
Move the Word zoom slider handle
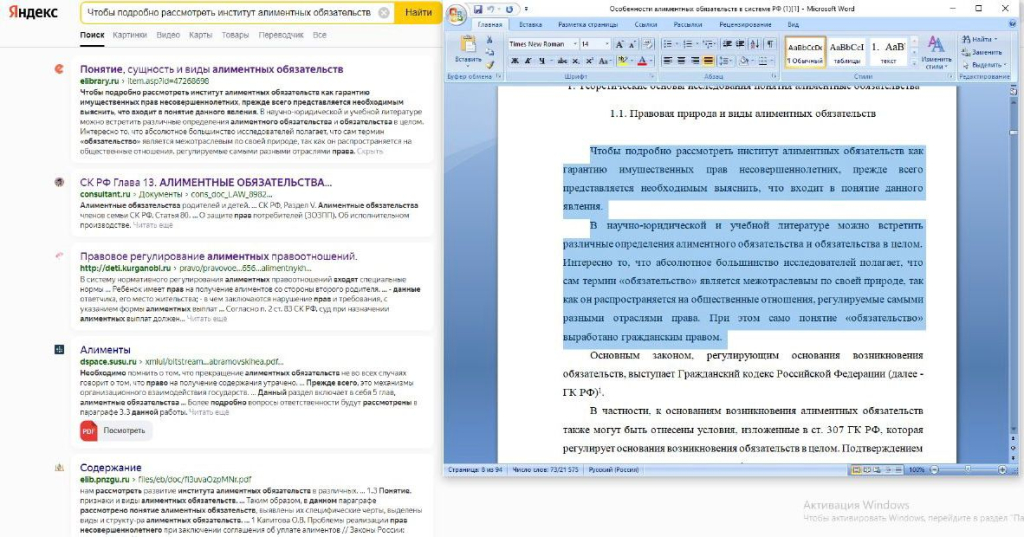coord(968,469)
